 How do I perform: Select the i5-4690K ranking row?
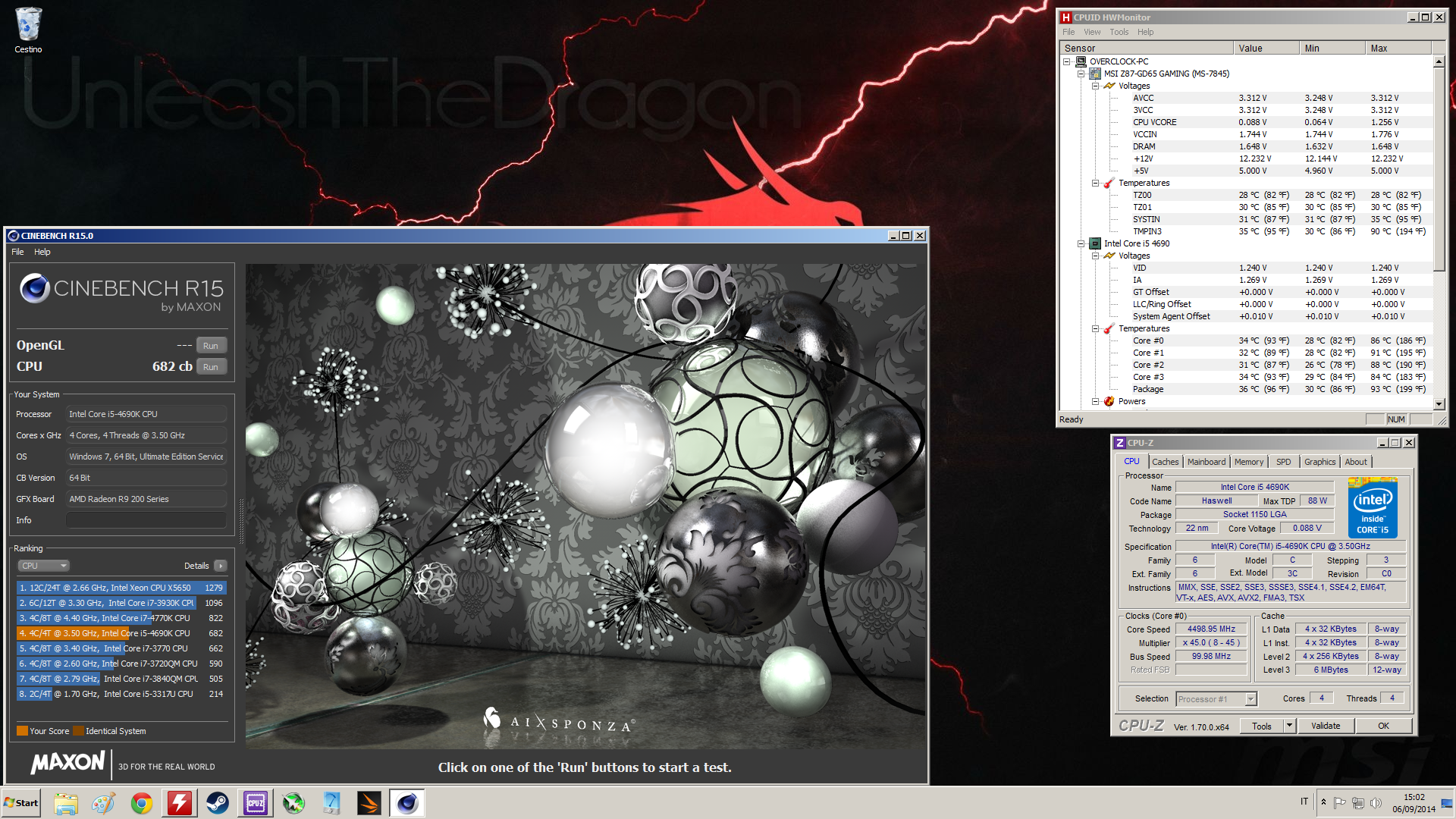tap(121, 633)
